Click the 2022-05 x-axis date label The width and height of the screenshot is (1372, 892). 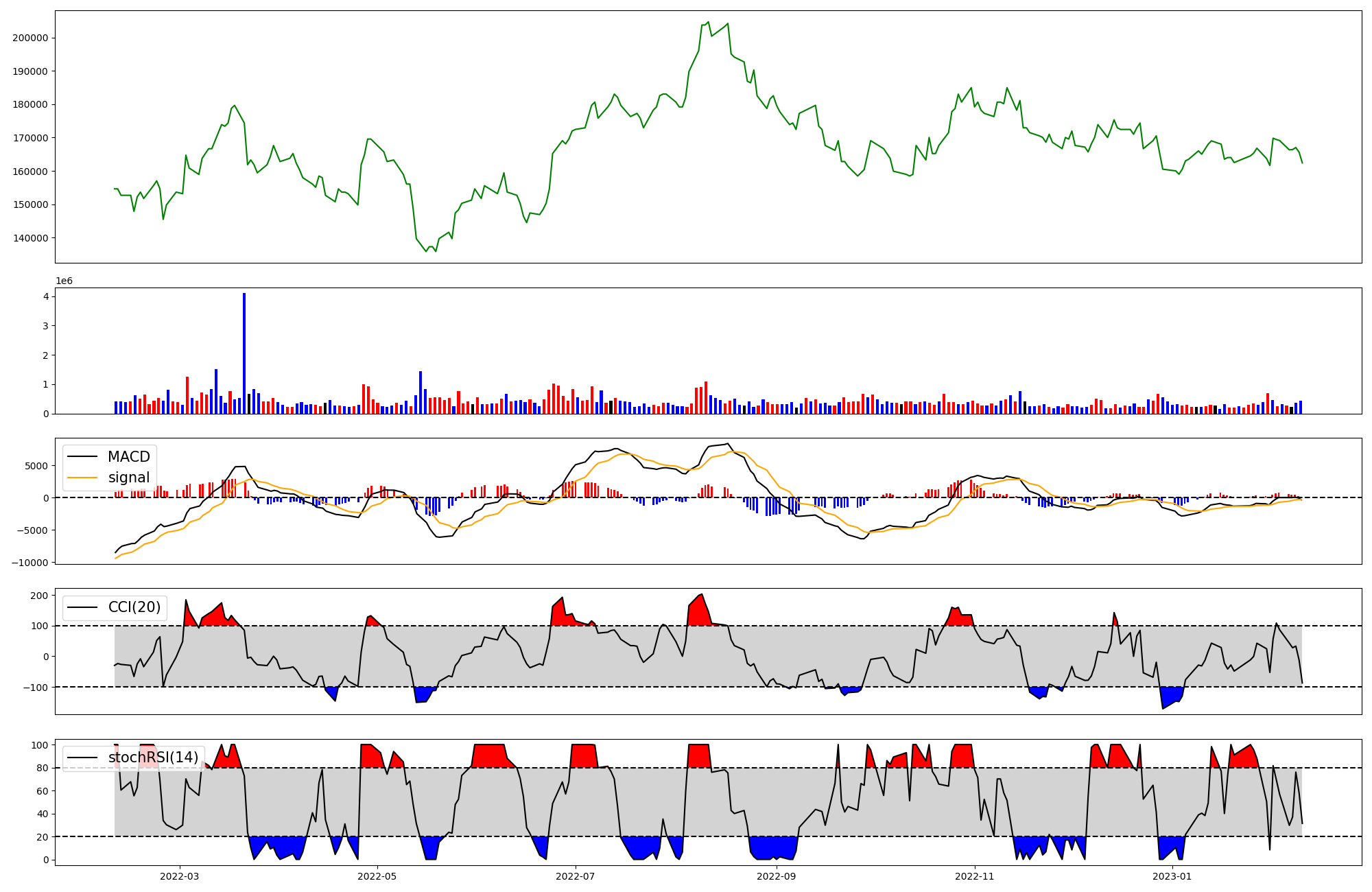click(377, 876)
